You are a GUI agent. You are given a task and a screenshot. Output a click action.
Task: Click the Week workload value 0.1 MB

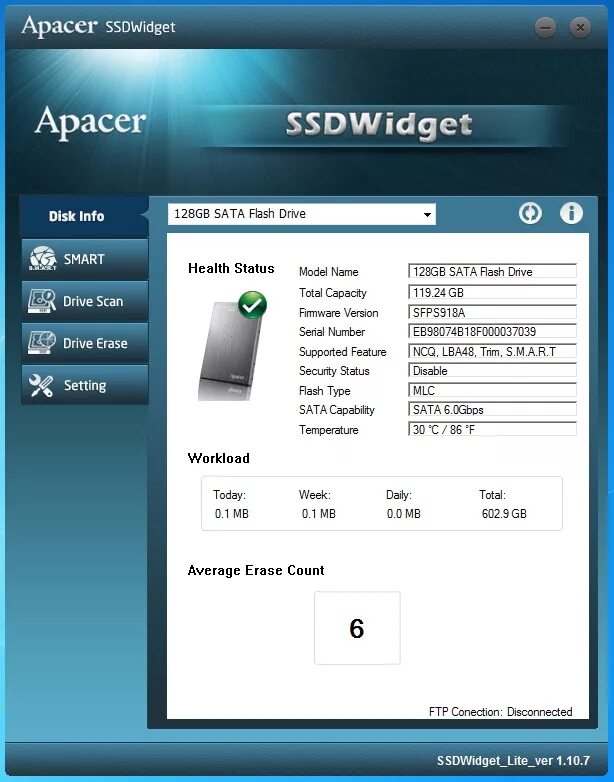pyautogui.click(x=319, y=514)
